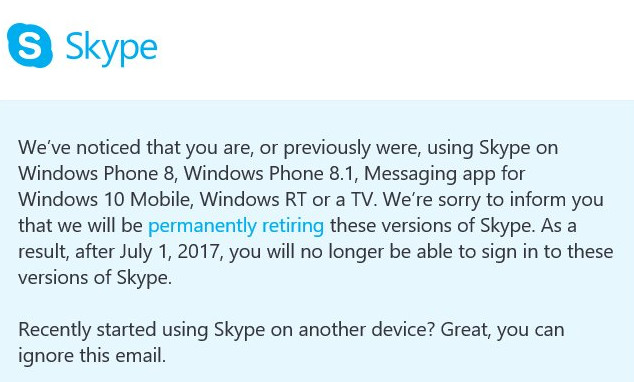This screenshot has width=634, height=382.
Task: Click the words sign in to these
Action: tap(539, 253)
